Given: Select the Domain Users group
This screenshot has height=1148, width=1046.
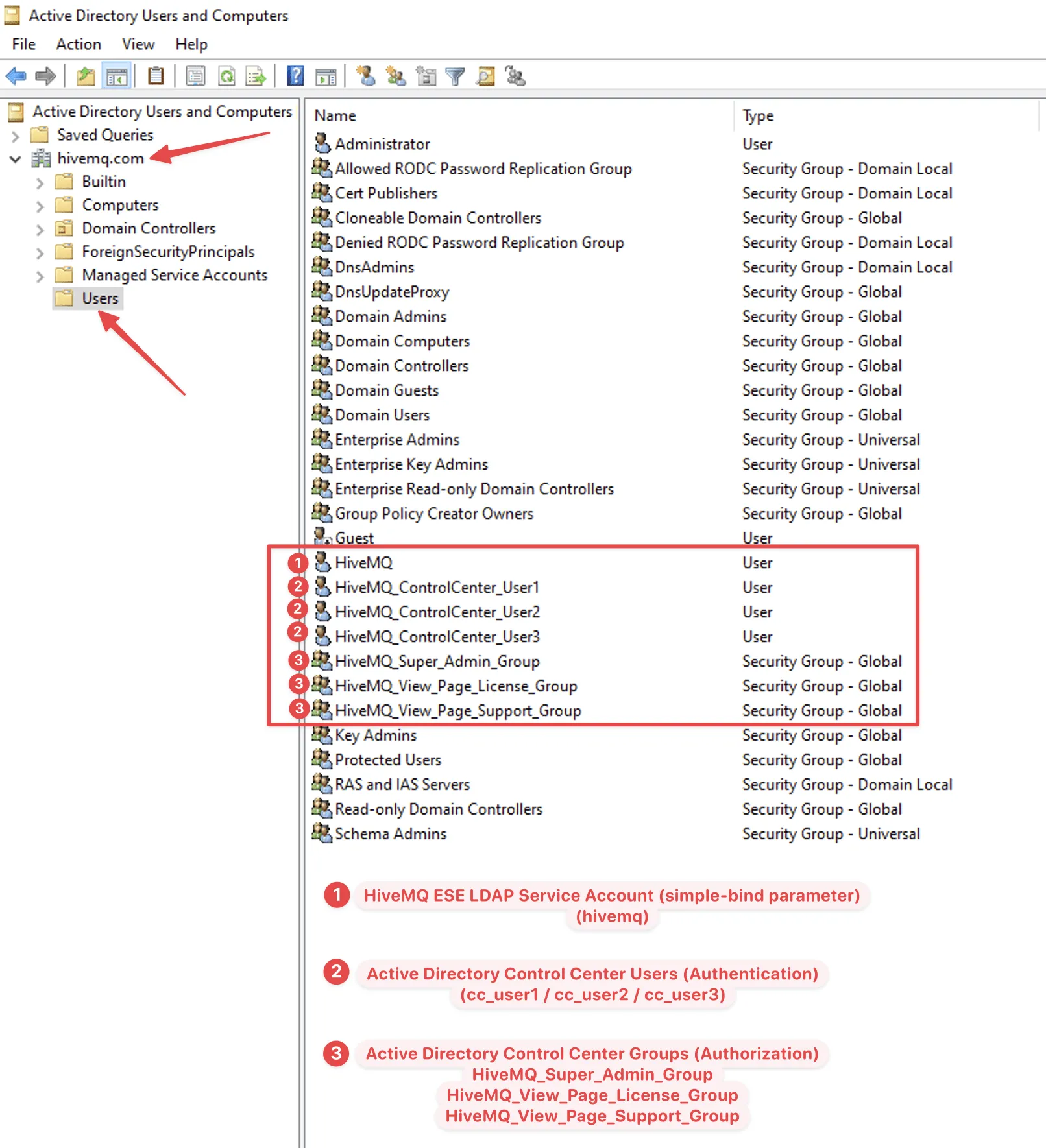Looking at the screenshot, I should pos(382,414).
